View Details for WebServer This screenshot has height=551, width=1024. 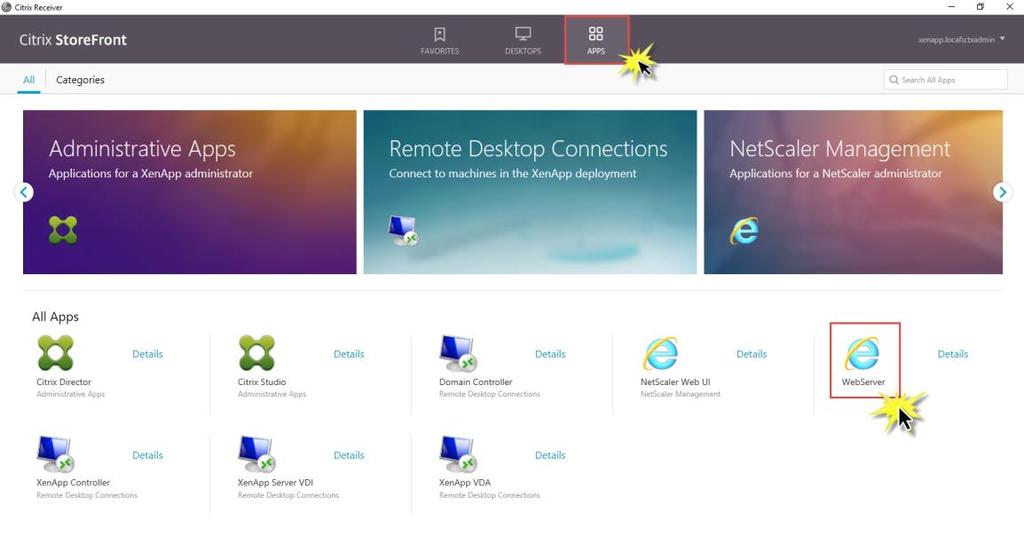pos(953,354)
